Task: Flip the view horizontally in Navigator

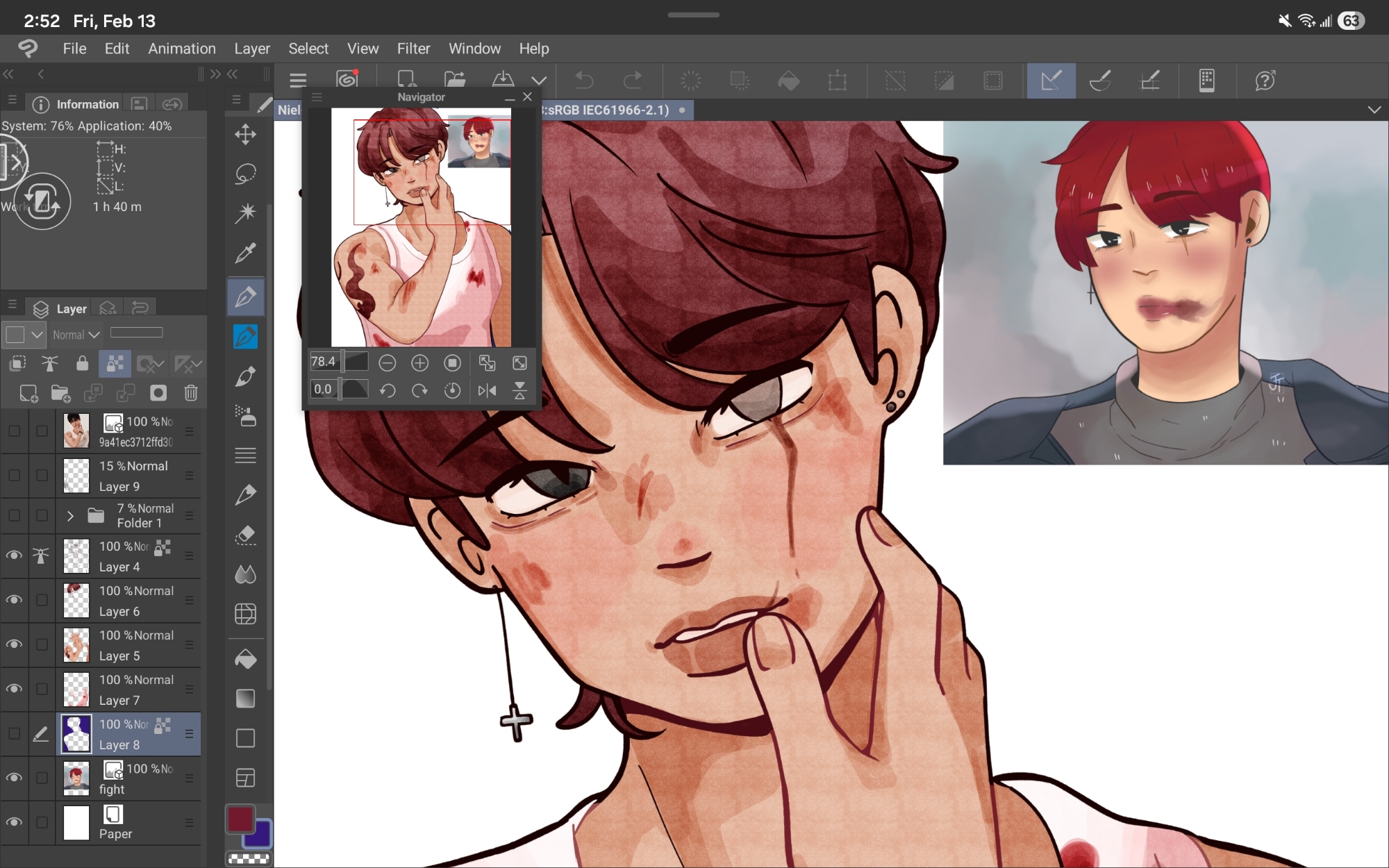Action: coord(487,391)
